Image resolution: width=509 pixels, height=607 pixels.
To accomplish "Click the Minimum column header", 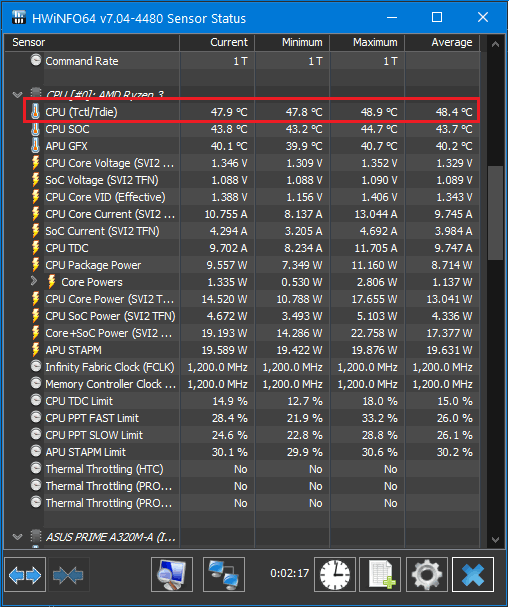I will click(292, 43).
